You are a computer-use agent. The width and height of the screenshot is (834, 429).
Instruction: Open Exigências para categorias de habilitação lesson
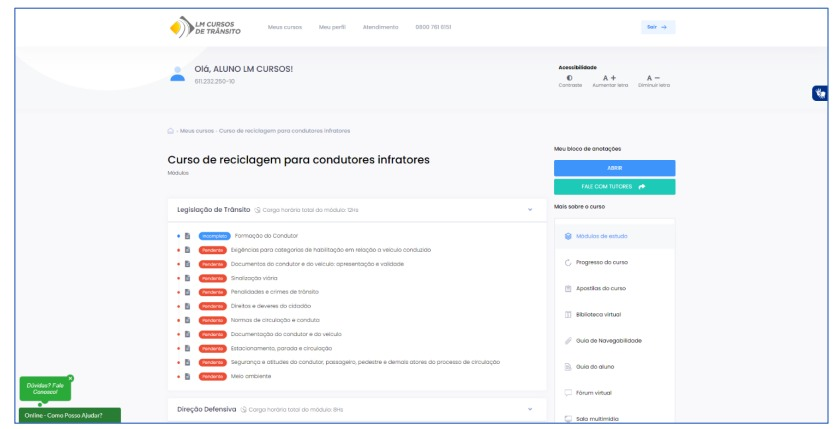point(330,250)
